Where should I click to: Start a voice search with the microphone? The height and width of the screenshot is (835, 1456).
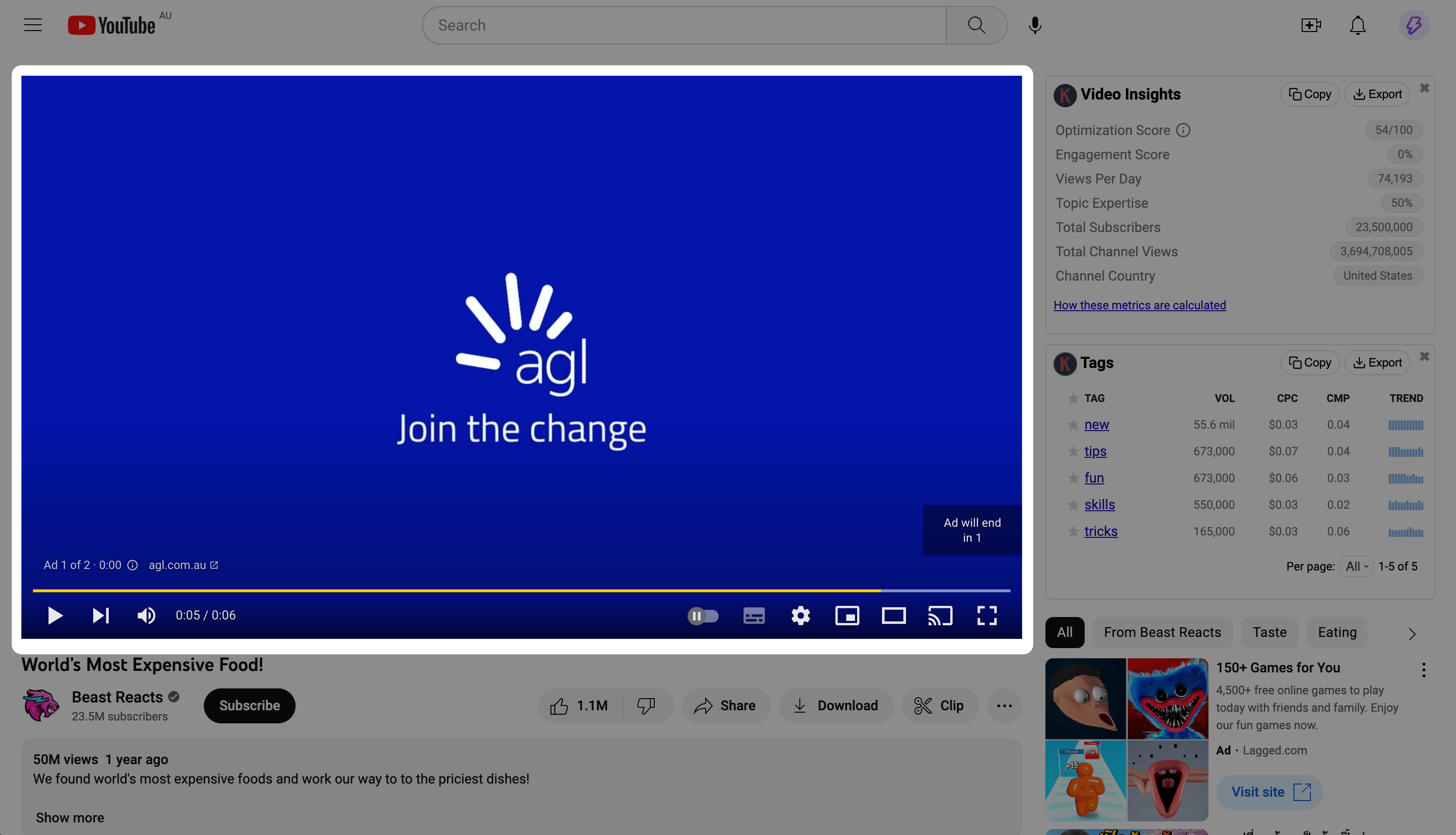pos(1035,25)
